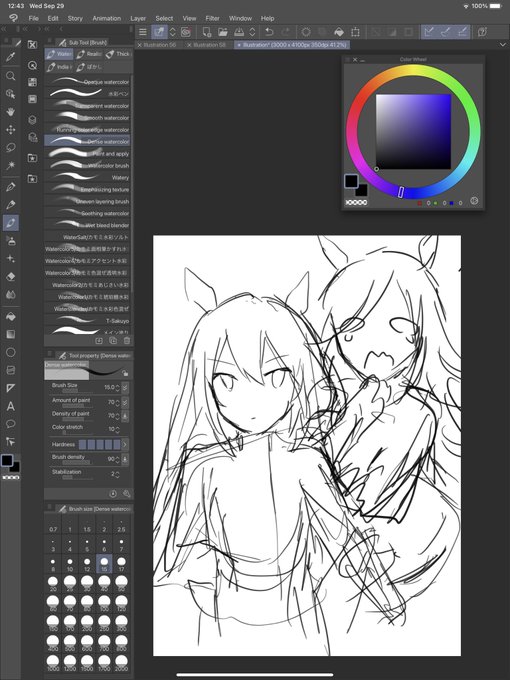This screenshot has height=680, width=510.
Task: Open Amount of paint dynamics dropdown button
Action: (x=125, y=402)
